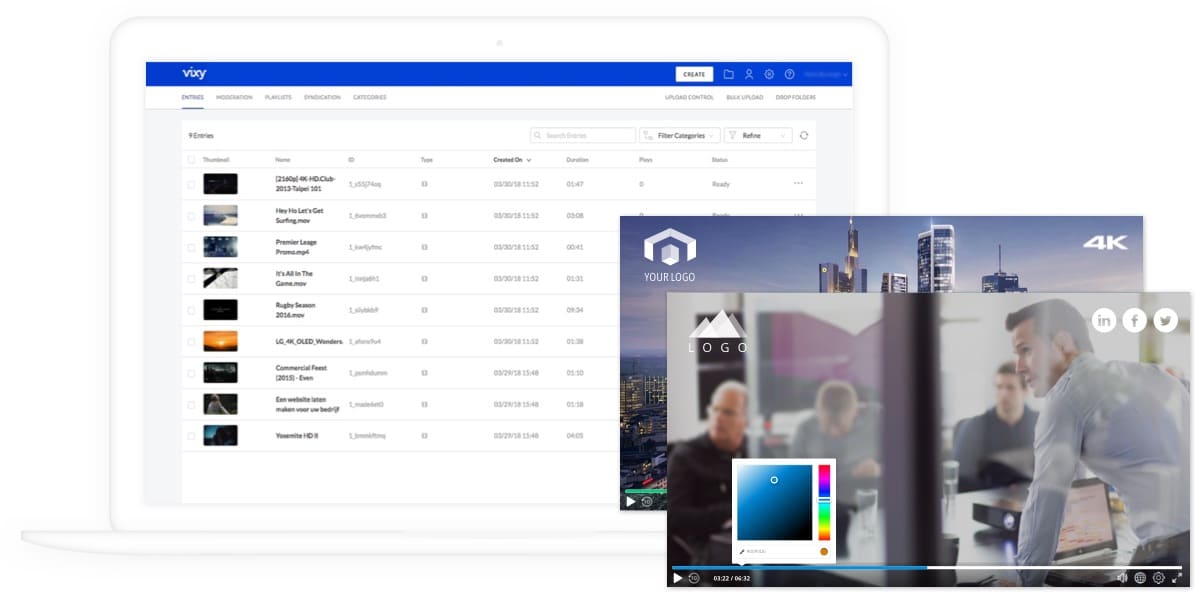Open the settings gear in the top navigation
The image size is (1196, 593).
coord(770,74)
